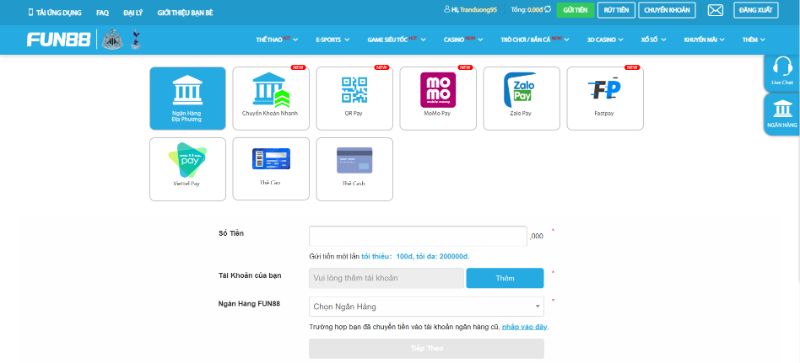
Task: Click the FUN88 logo
Action: (x=59, y=39)
